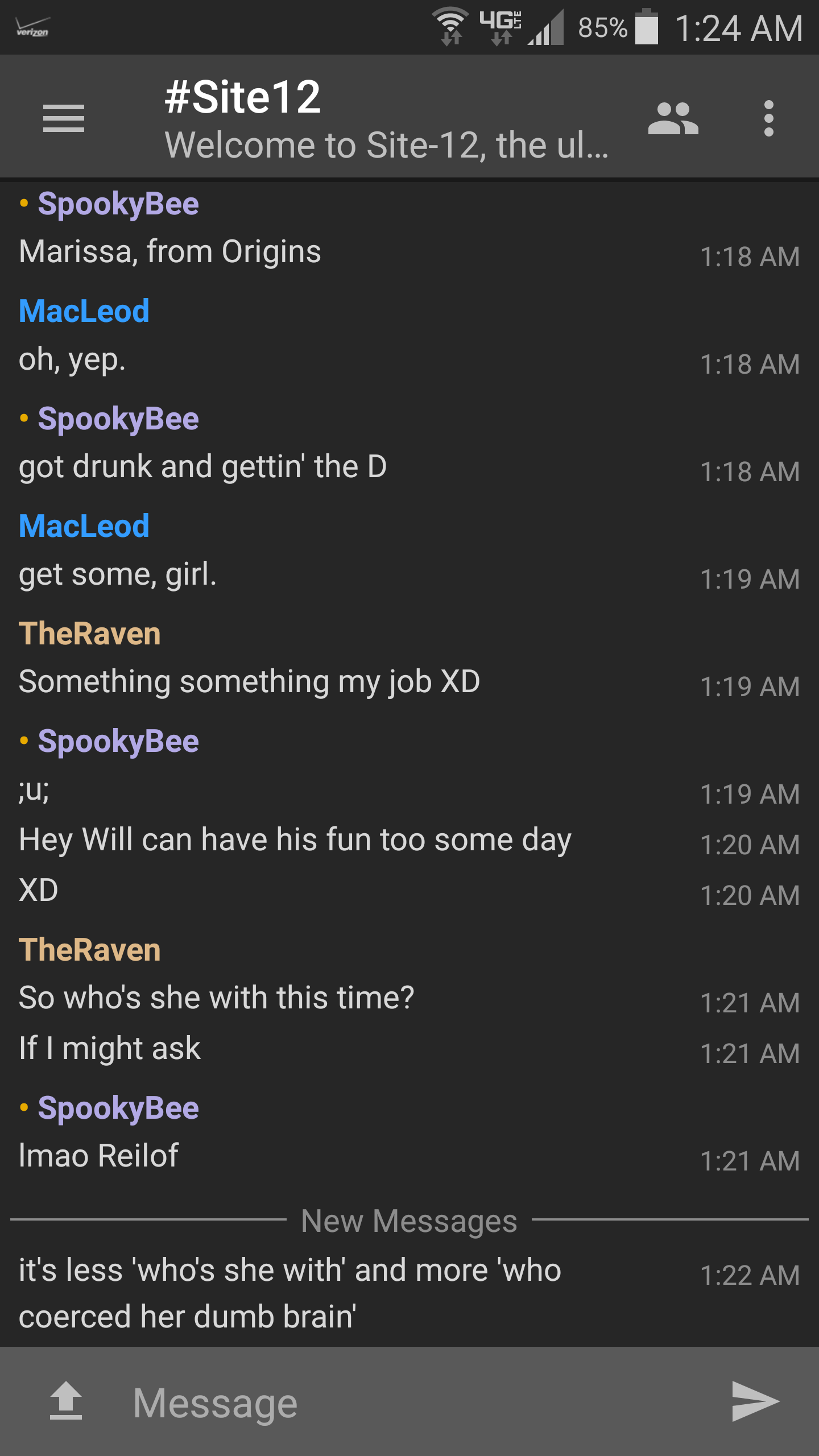Tap the 4G LTE signal icon
This screenshot has width=819, height=1456.
coord(500,26)
